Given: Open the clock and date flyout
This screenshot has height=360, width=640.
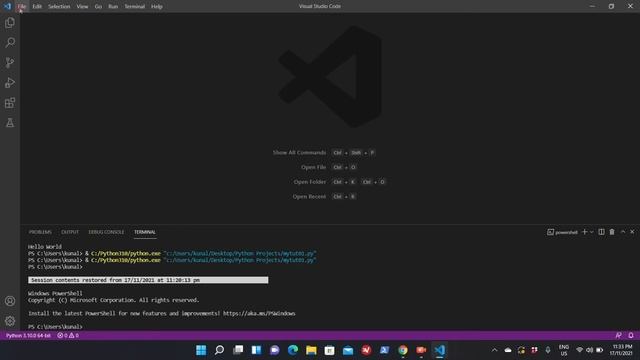Looking at the screenshot, I should [x=622, y=350].
